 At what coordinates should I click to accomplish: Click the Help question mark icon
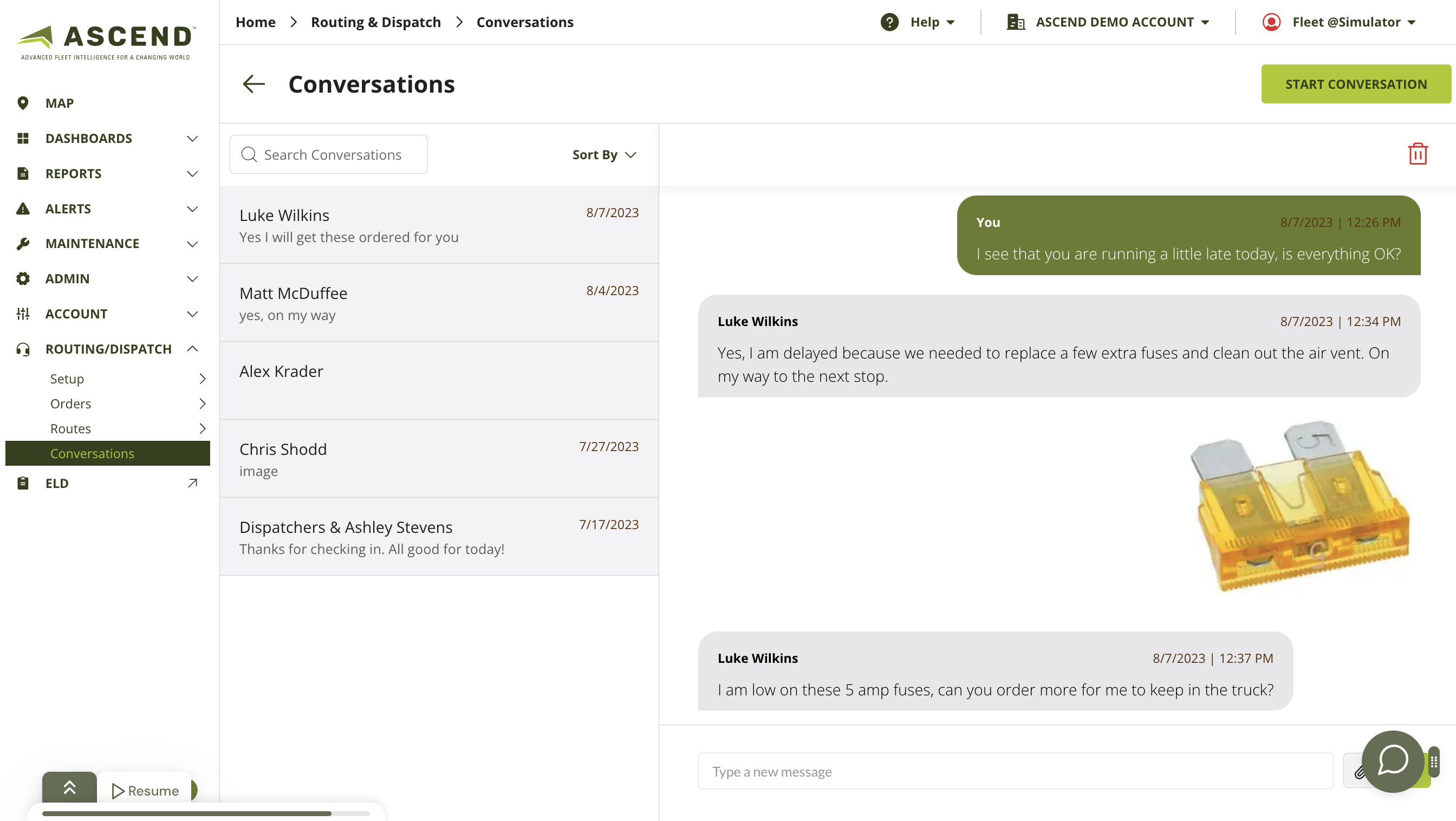tap(889, 22)
